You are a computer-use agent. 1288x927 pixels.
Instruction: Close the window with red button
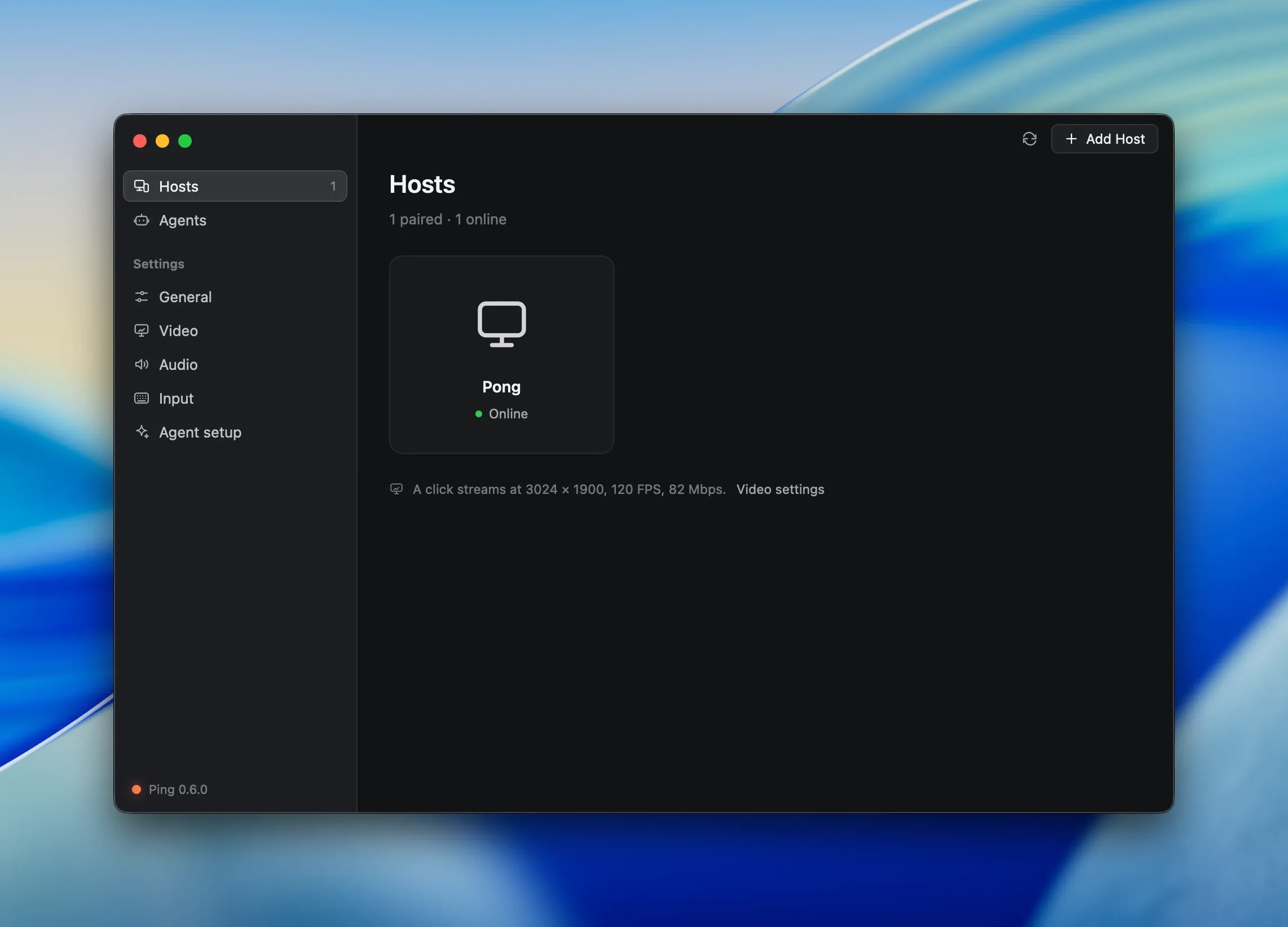tap(140, 141)
